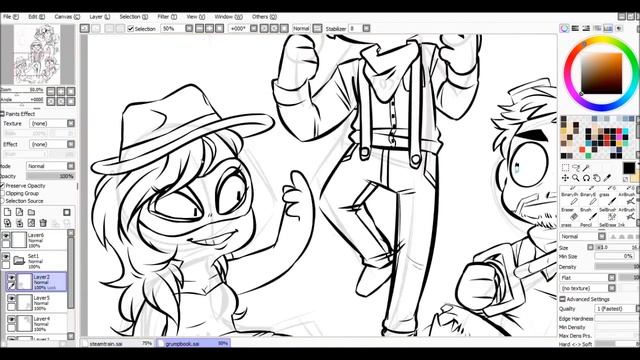Open the Window menu
The width and height of the screenshot is (640, 360).
228,17
